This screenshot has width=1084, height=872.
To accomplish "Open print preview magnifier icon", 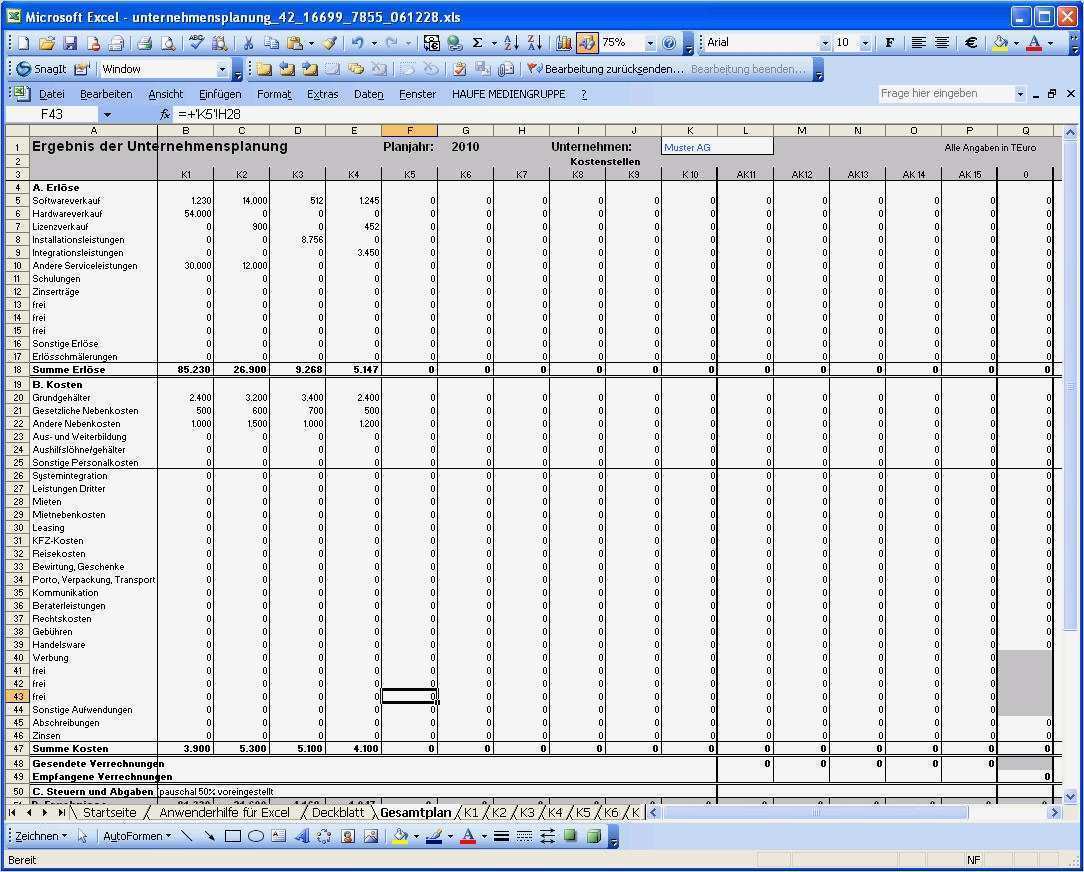I will (x=168, y=43).
